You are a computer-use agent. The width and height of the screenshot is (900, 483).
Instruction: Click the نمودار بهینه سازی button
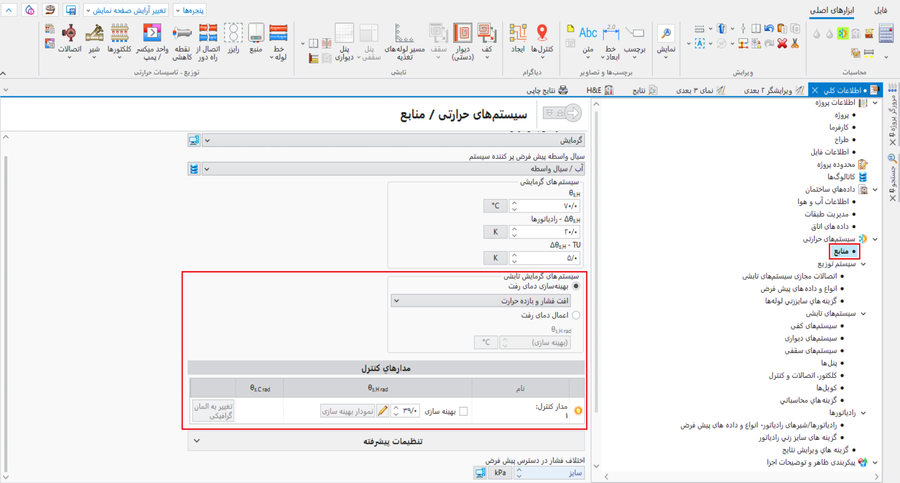point(347,411)
